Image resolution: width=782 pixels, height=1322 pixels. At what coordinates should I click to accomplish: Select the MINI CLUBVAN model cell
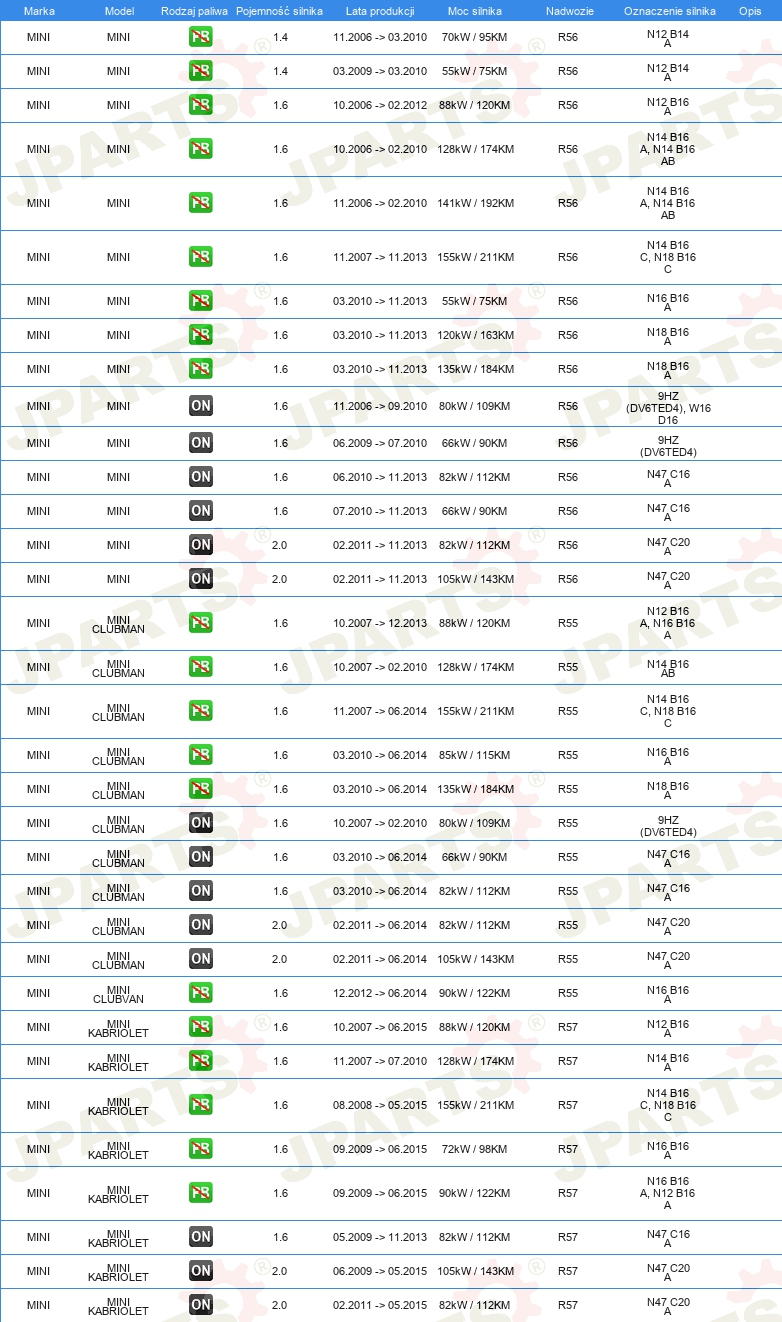pyautogui.click(x=118, y=993)
